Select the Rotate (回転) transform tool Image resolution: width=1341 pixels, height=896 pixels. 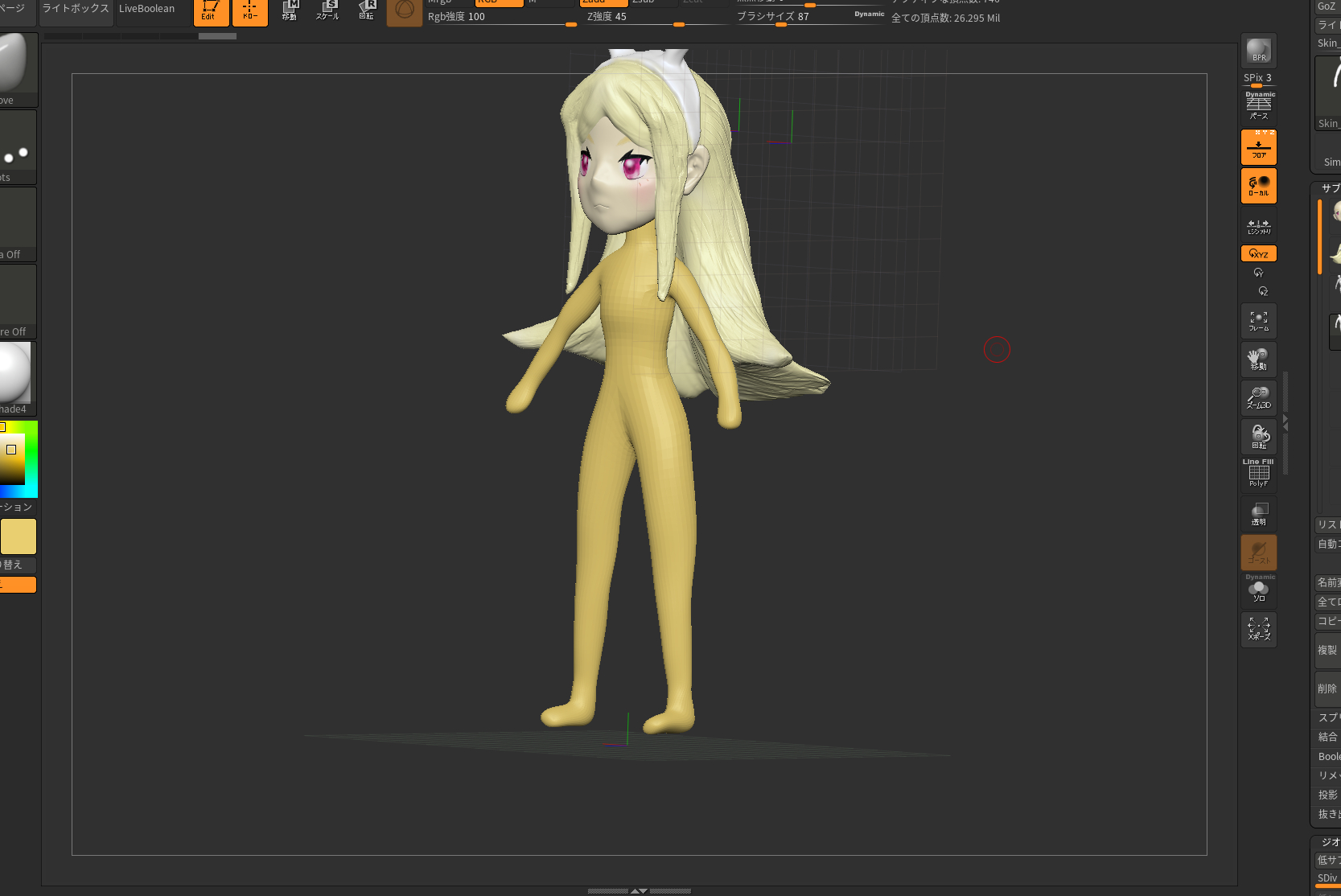click(366, 10)
